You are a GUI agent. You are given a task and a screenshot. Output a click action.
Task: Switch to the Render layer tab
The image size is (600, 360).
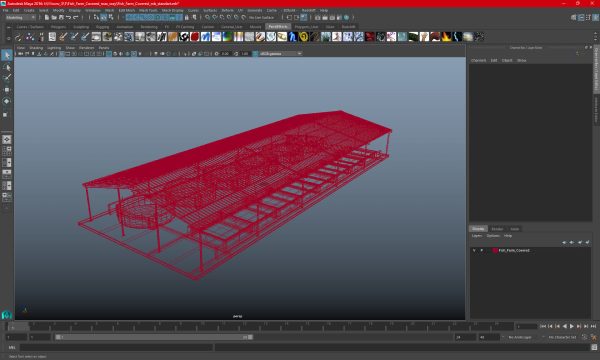[x=497, y=229]
